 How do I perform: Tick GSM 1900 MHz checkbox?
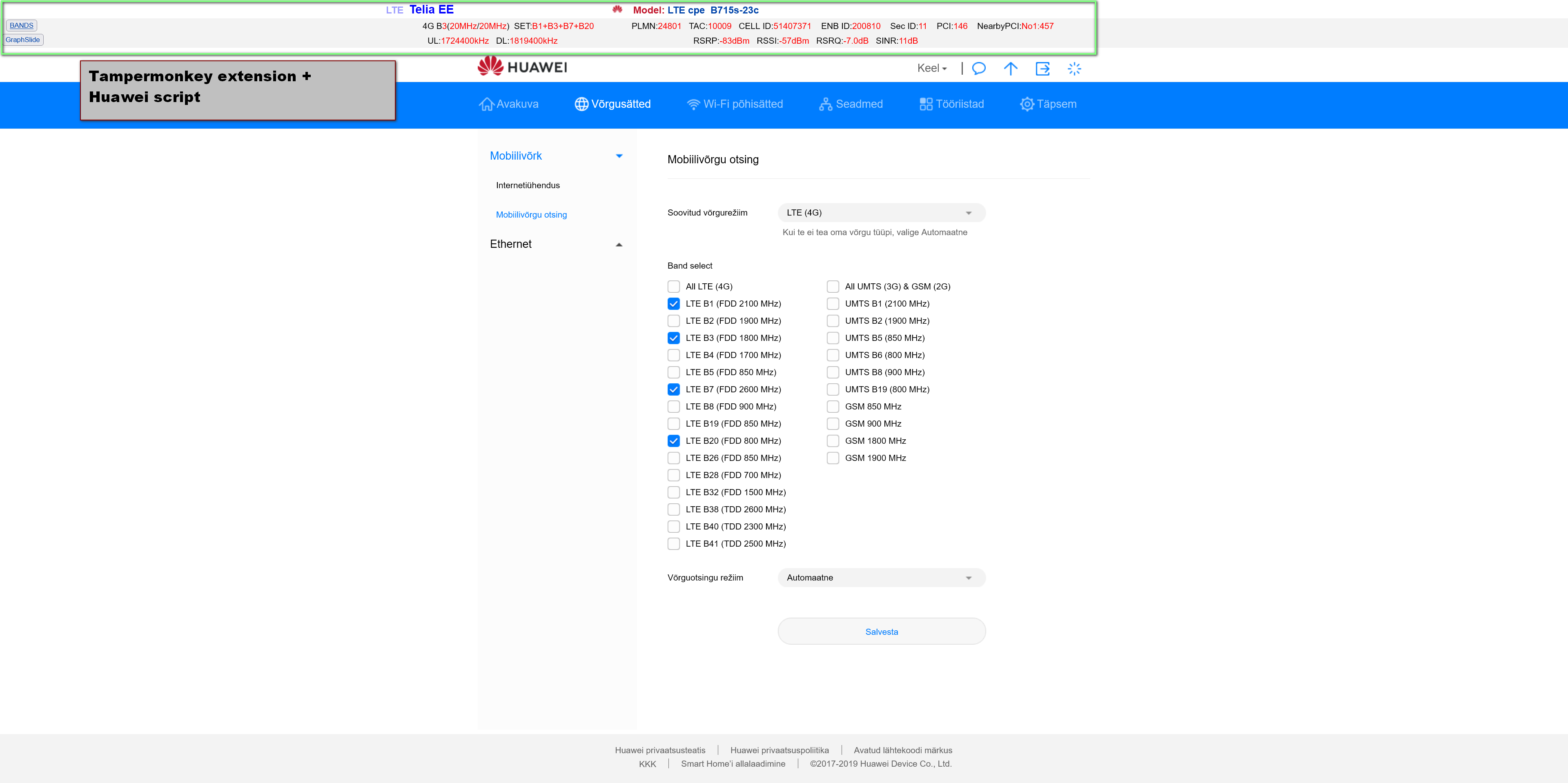click(833, 458)
